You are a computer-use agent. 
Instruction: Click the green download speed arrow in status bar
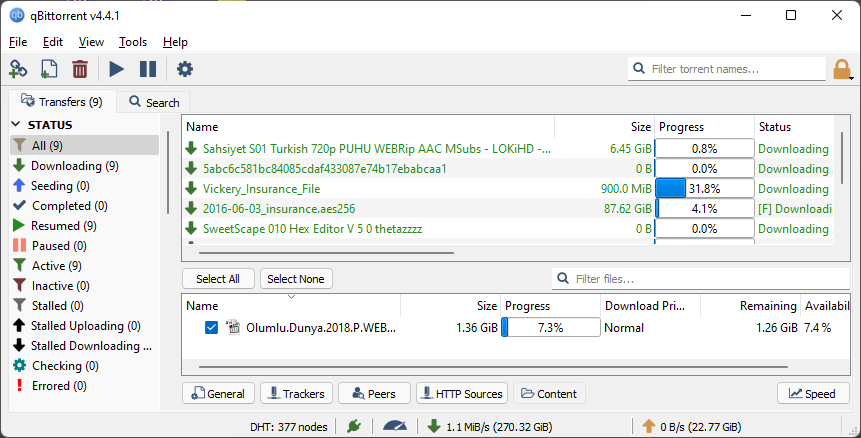[434, 426]
